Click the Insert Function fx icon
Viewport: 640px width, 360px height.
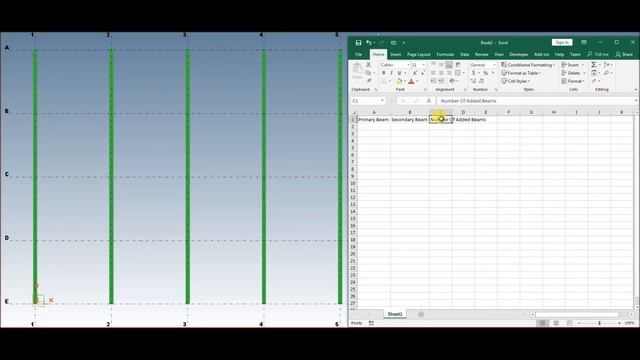point(429,101)
